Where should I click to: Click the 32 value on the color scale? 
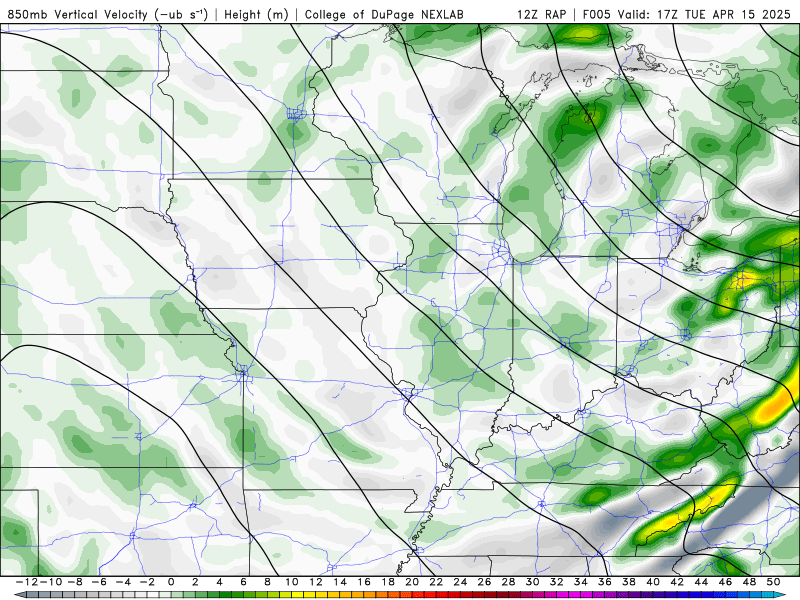point(557,582)
